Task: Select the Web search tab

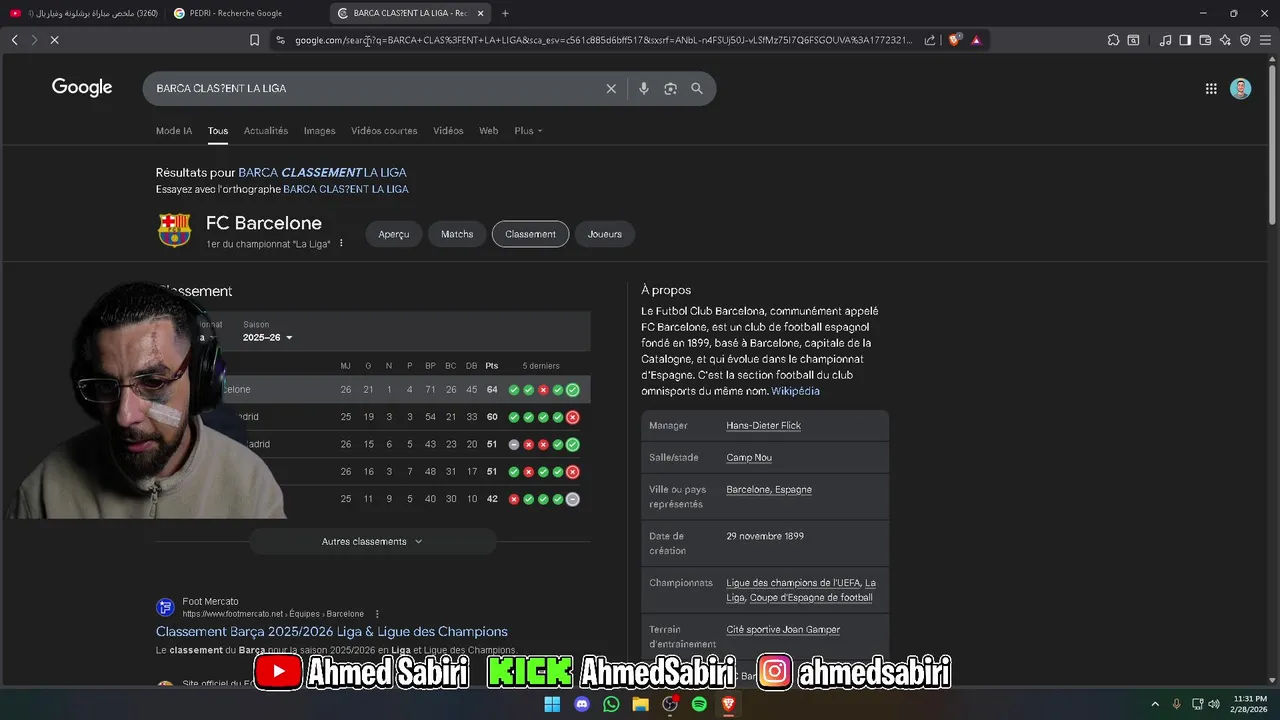Action: coord(488,131)
